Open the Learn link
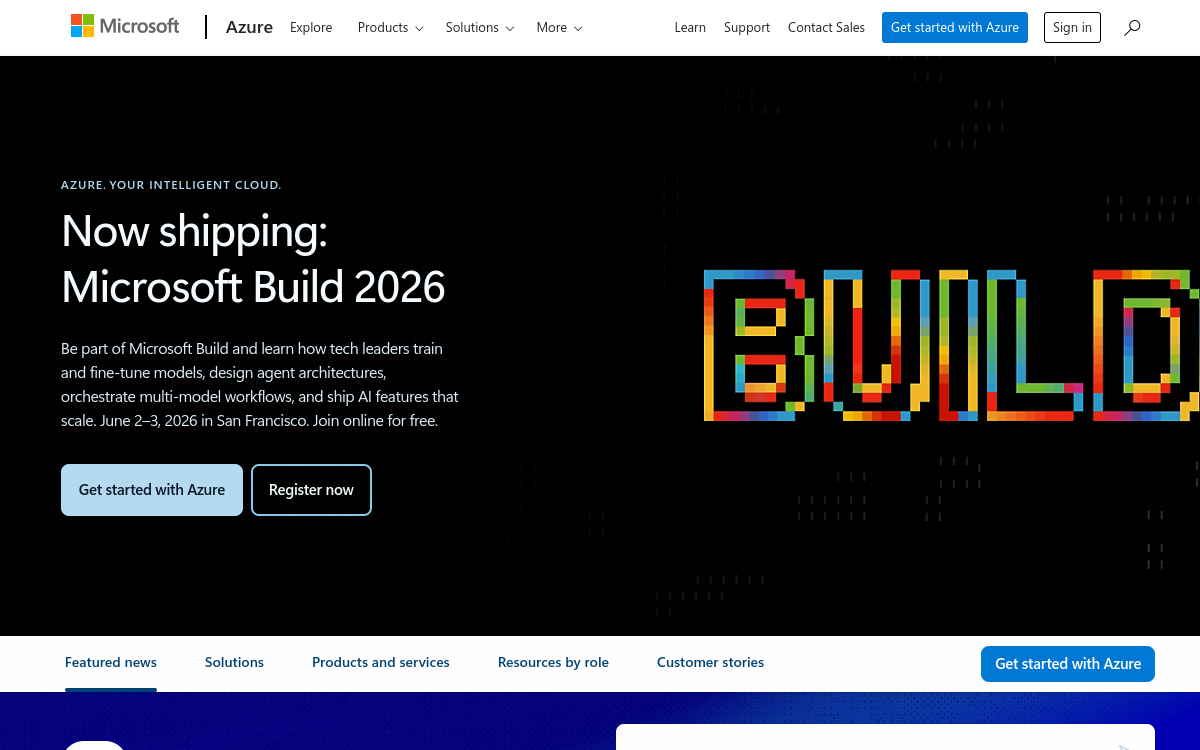1200x750 pixels. [690, 28]
